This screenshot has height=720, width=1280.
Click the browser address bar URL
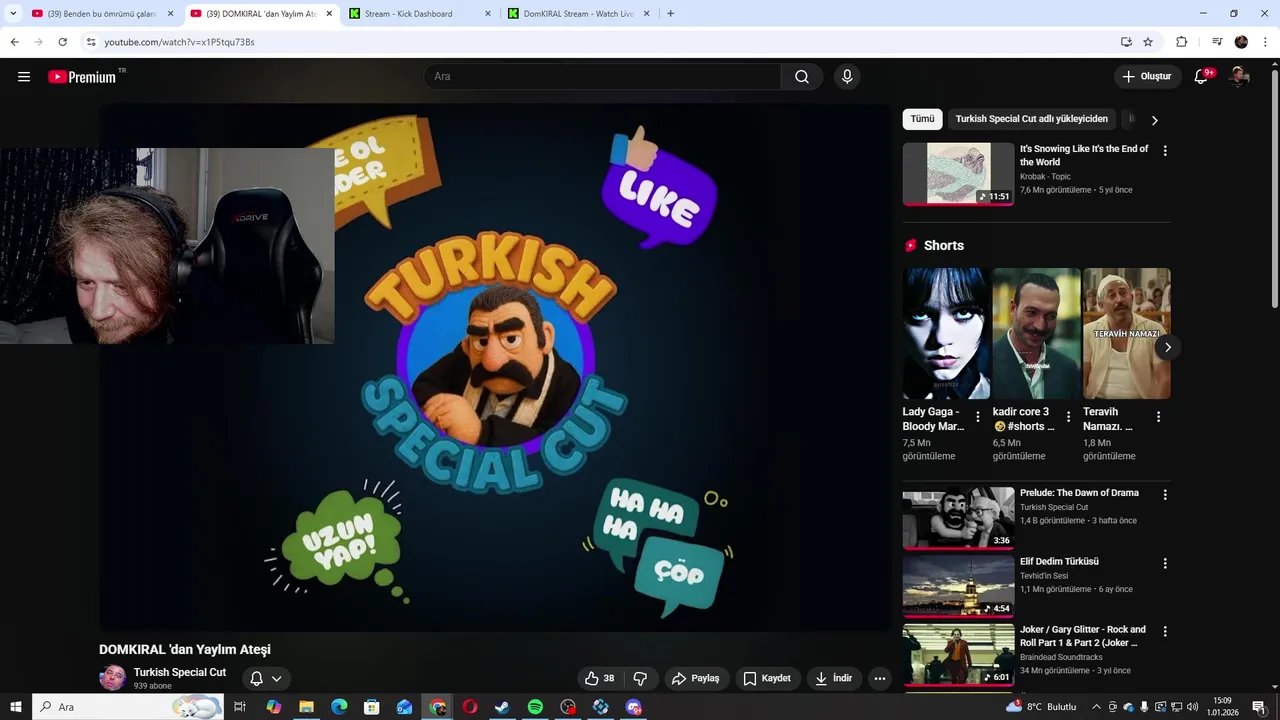(180, 42)
